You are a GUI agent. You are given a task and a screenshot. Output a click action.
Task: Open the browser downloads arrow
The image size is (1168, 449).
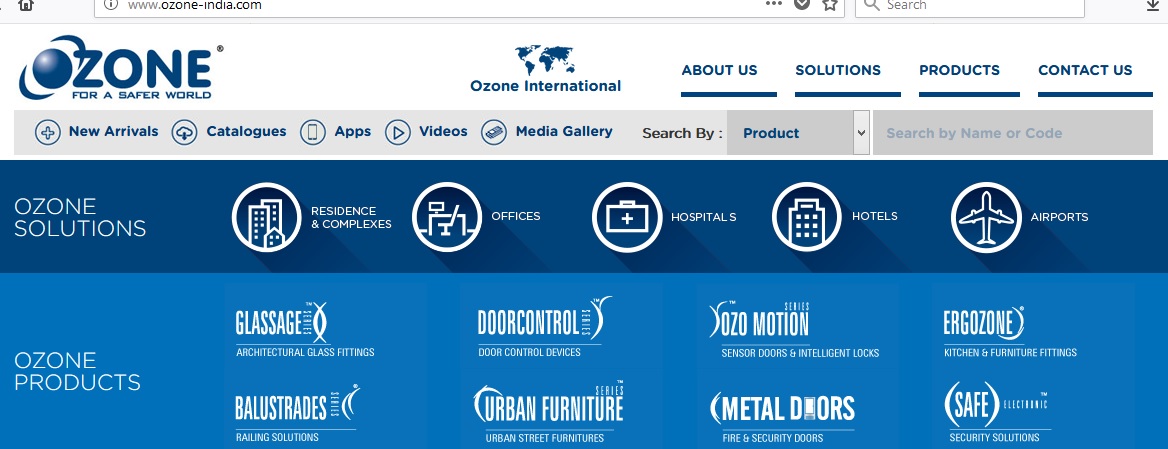coord(1152,4)
